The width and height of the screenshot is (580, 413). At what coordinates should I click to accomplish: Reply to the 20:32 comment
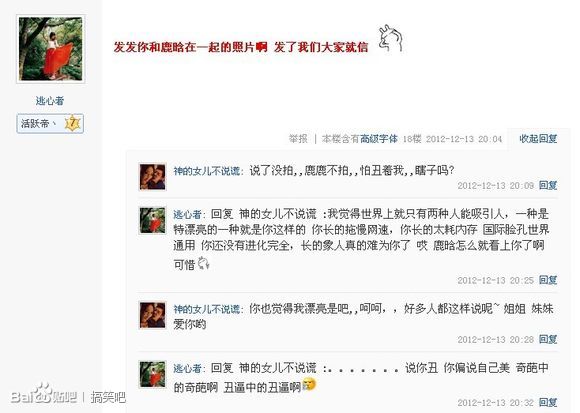(x=548, y=402)
